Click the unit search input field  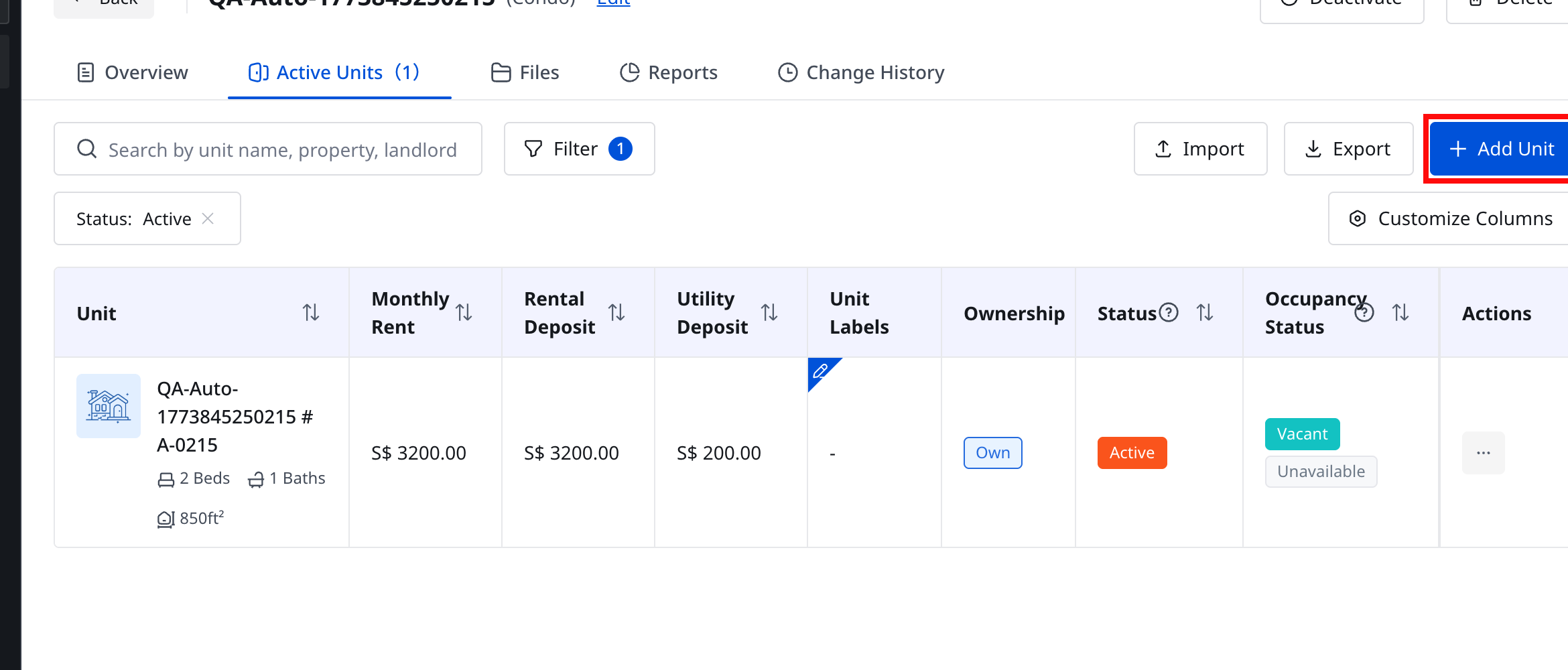pos(268,149)
